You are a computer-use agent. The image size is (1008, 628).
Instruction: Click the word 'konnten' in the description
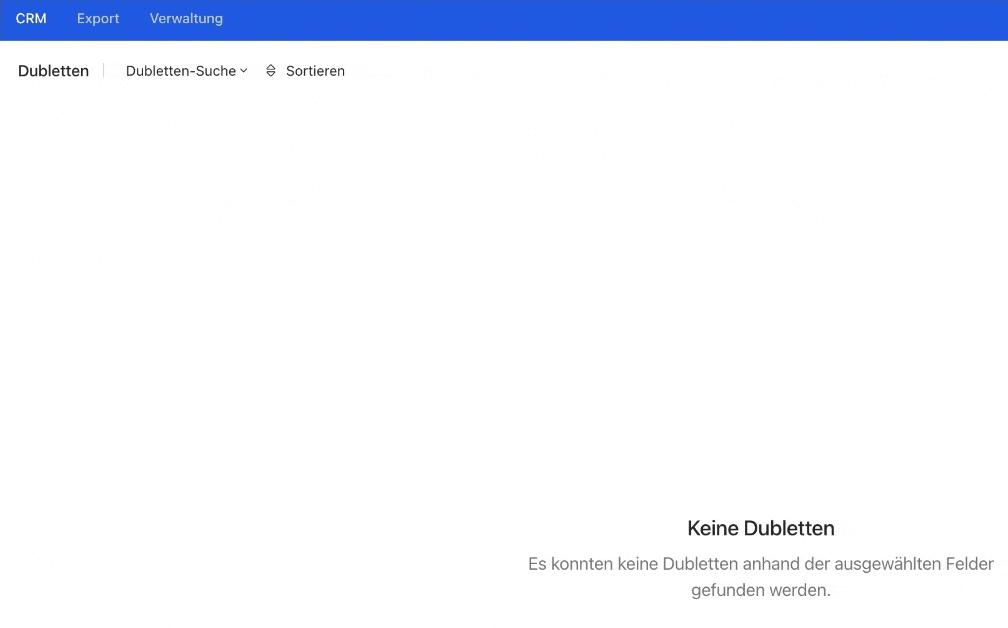click(x=583, y=564)
